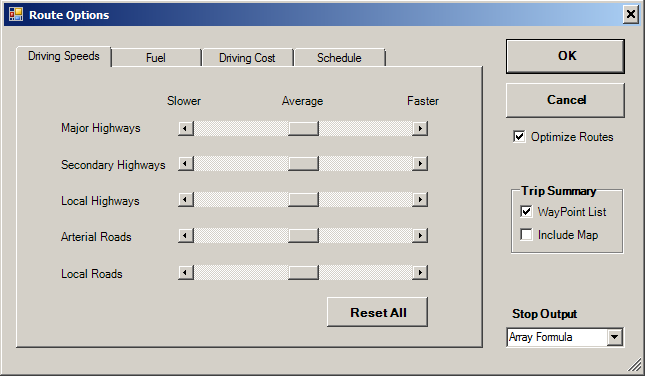Open the Stop Output dropdown arrow
Viewport: 645px width, 376px height.
point(615,337)
